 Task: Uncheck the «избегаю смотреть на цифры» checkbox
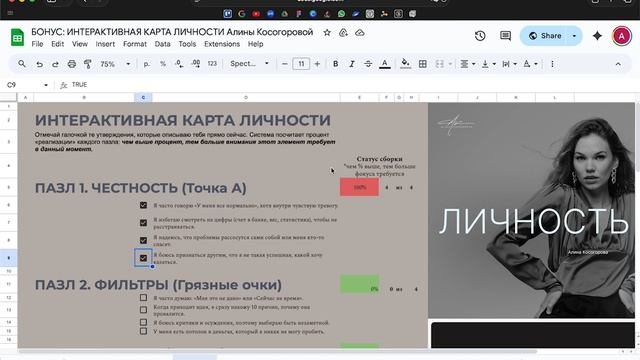tap(143, 223)
